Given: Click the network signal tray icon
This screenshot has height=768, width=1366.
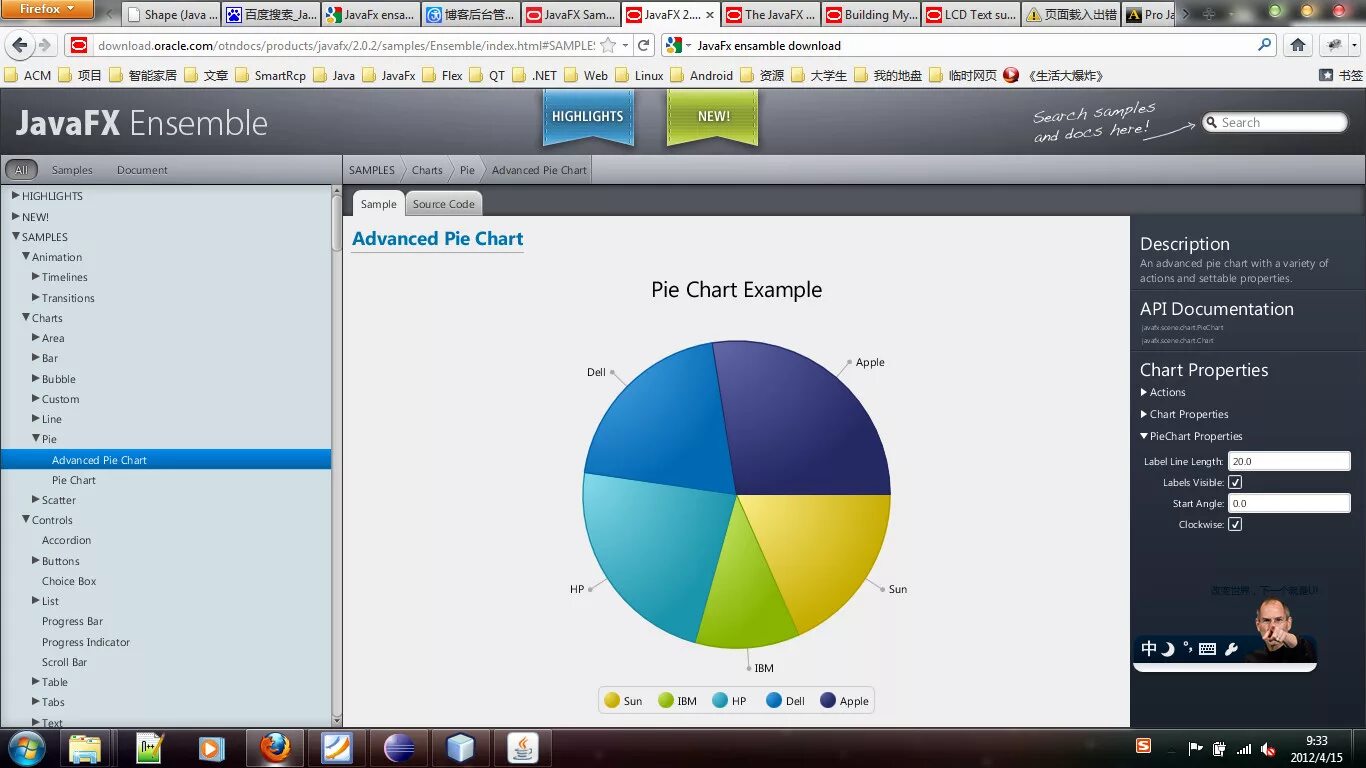Looking at the screenshot, I should pyautogui.click(x=1244, y=749).
